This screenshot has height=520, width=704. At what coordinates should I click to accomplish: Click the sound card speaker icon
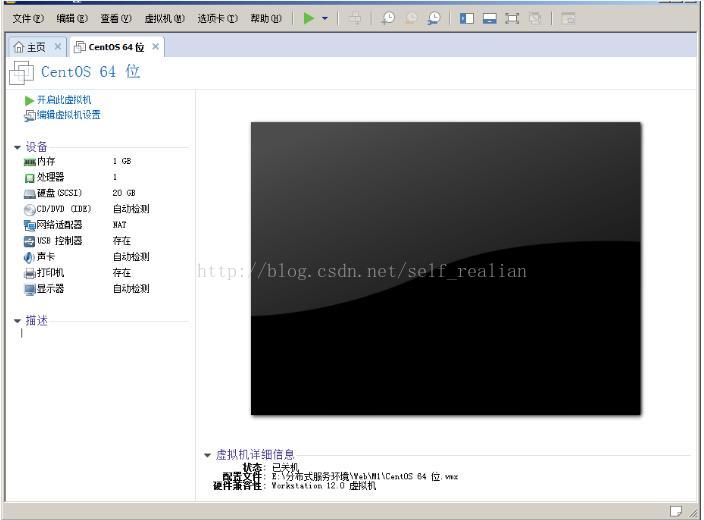29,257
